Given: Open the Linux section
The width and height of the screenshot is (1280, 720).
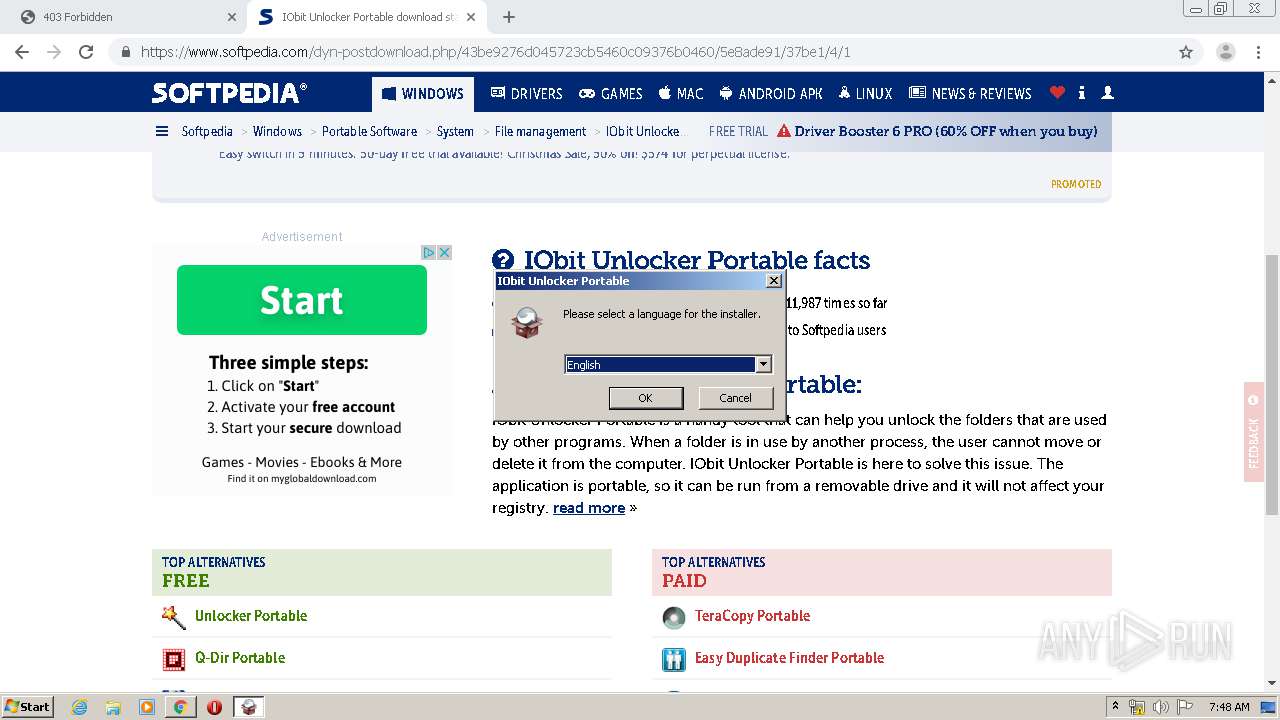Looking at the screenshot, I should click(x=866, y=94).
